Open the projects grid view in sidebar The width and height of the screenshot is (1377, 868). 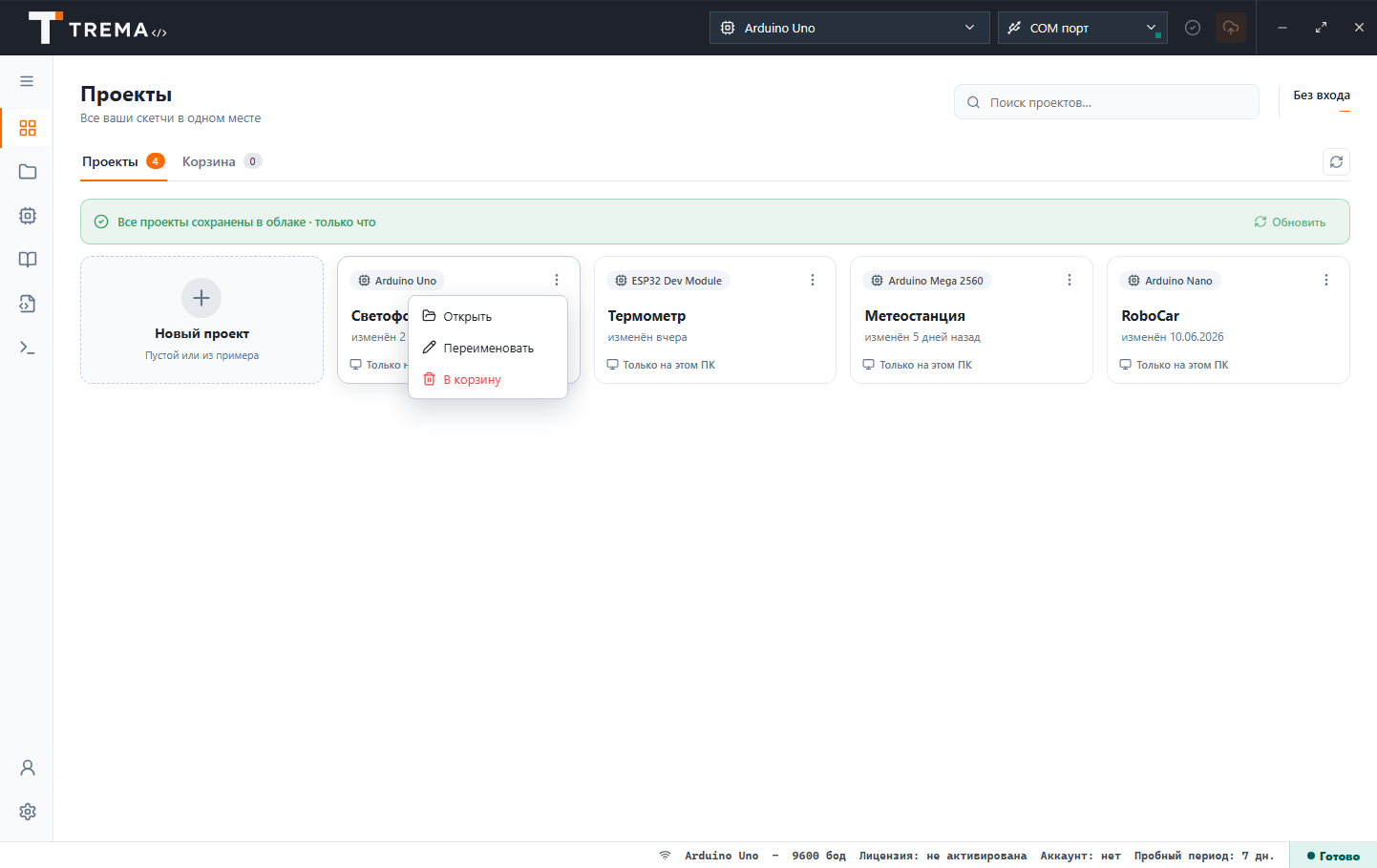27,128
